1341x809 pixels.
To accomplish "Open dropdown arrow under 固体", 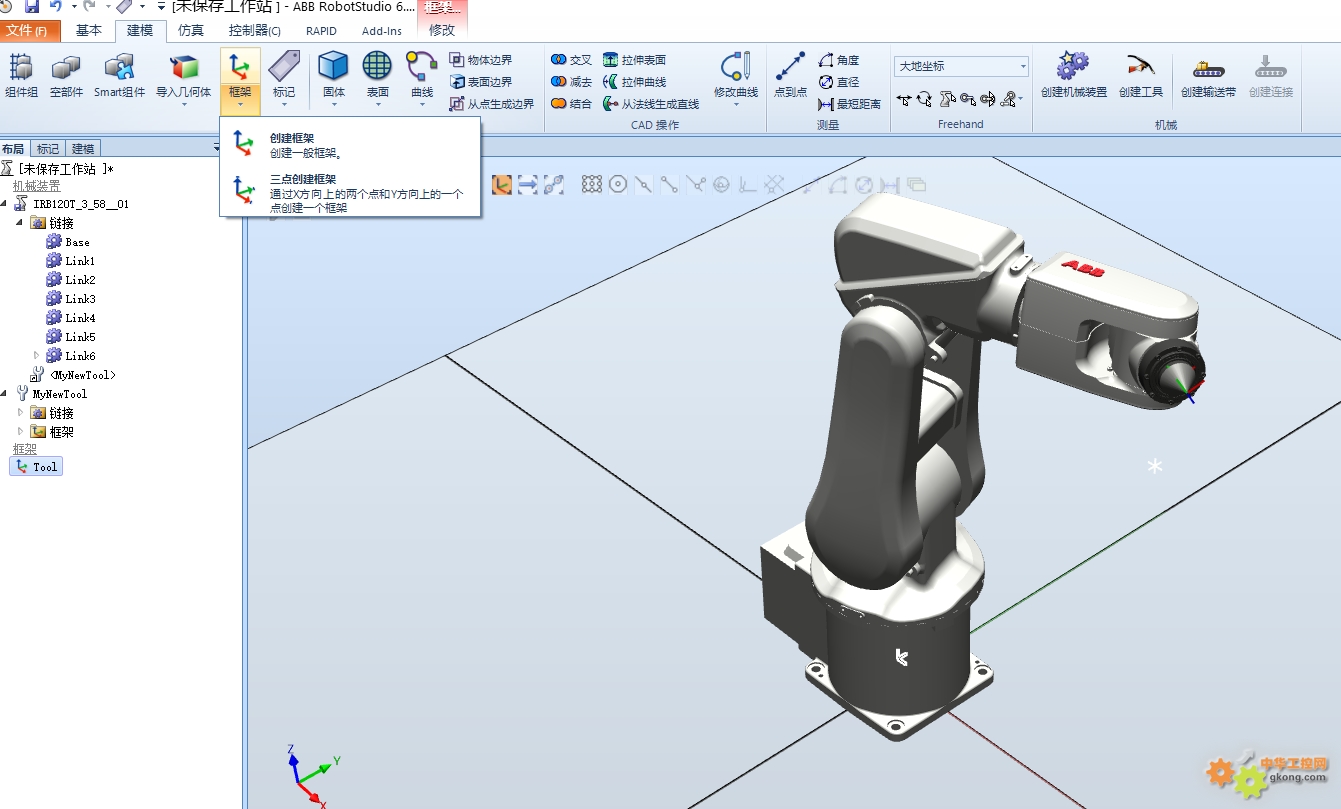I will click(333, 104).
